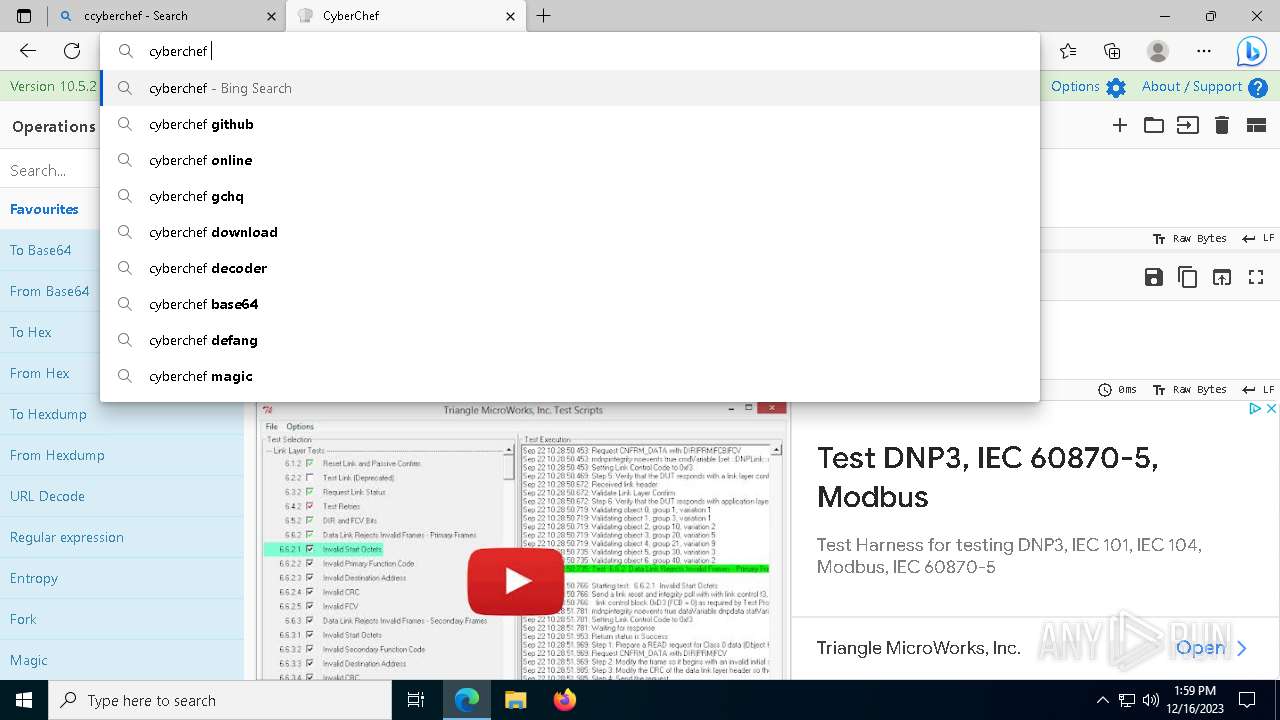The image size is (1280, 720).
Task: Save output to file icon
Action: 1154,277
